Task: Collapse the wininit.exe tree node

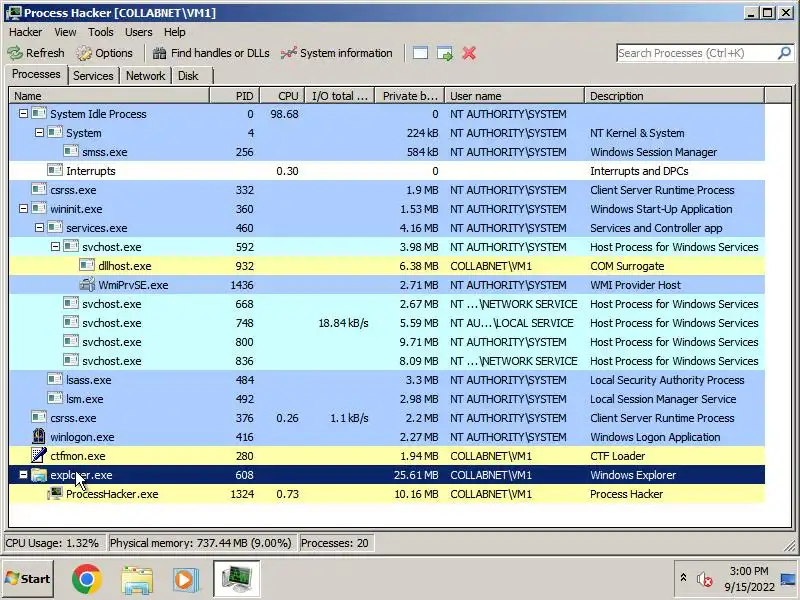Action: [x=23, y=209]
